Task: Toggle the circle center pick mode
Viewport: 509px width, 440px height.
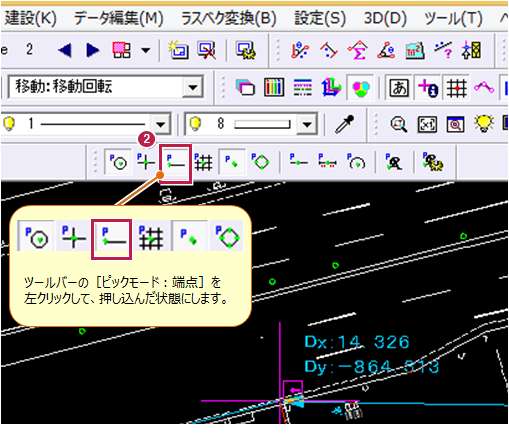Action: [x=118, y=162]
